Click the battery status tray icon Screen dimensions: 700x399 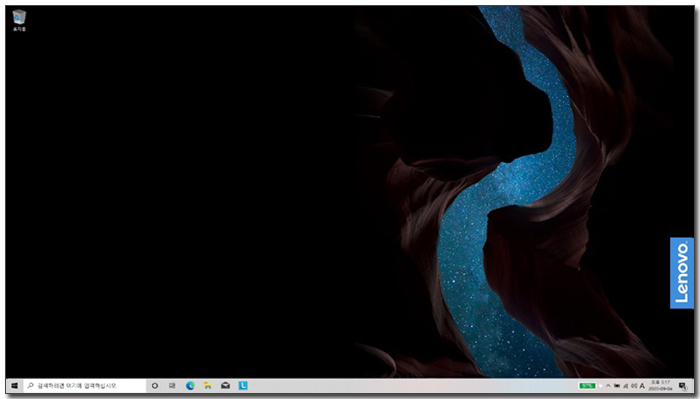[617, 386]
